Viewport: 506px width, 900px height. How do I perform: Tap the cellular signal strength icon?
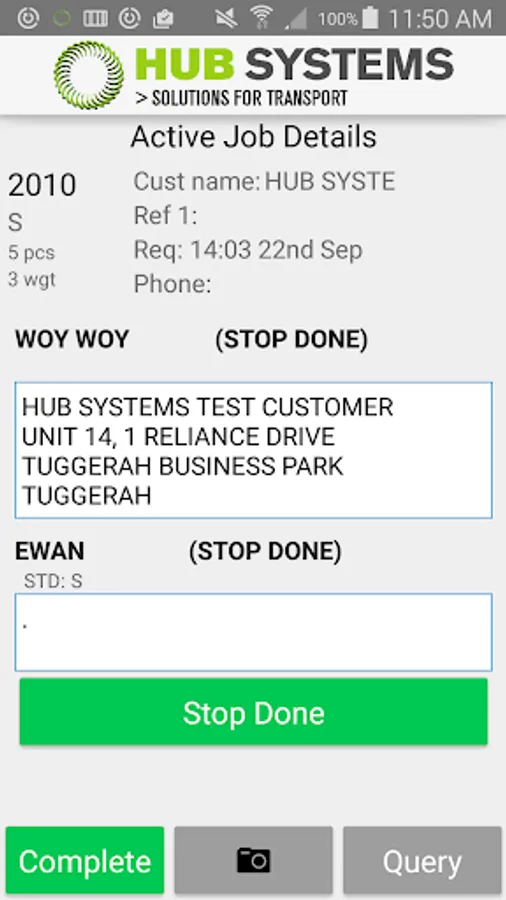296,19
